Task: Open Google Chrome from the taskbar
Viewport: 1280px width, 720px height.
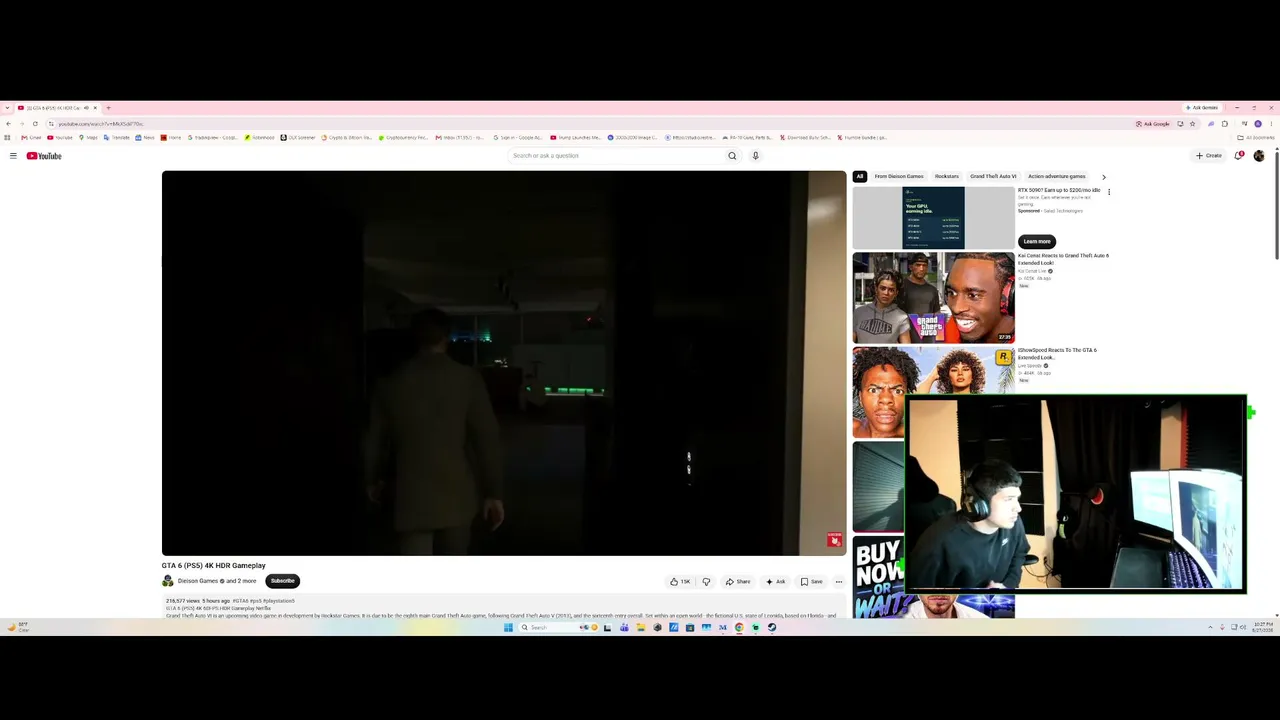Action: tap(739, 628)
